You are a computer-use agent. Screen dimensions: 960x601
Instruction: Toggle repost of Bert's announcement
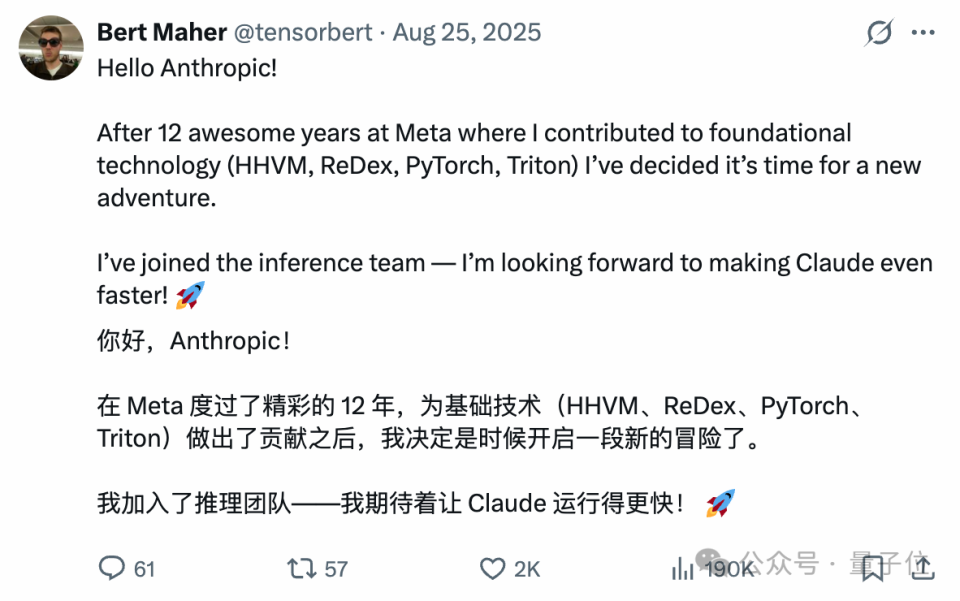click(300, 568)
